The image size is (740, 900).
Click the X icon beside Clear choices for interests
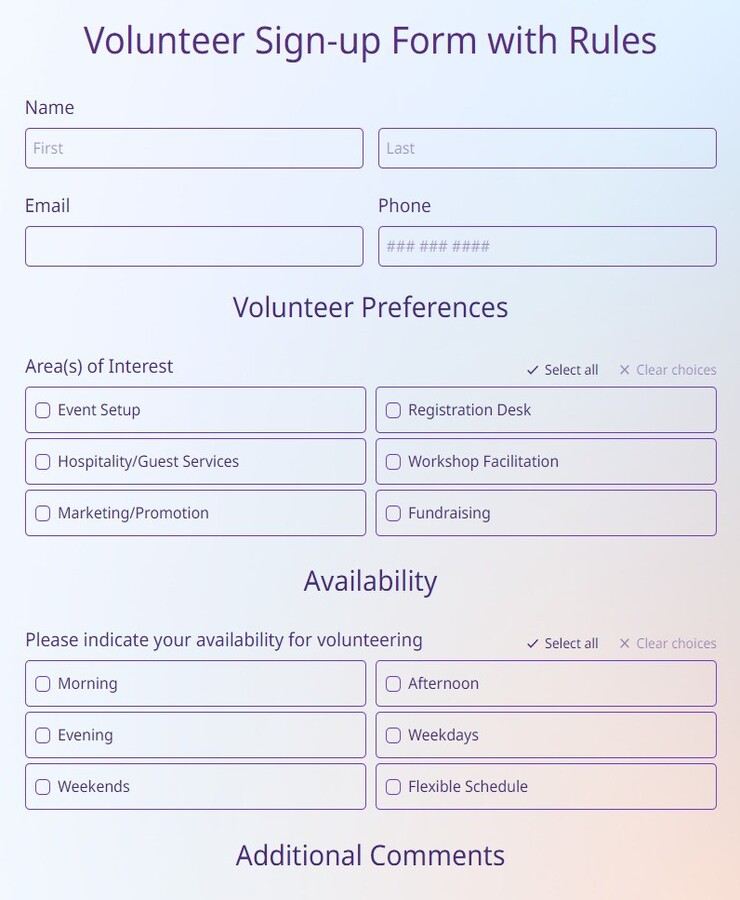[x=625, y=369]
